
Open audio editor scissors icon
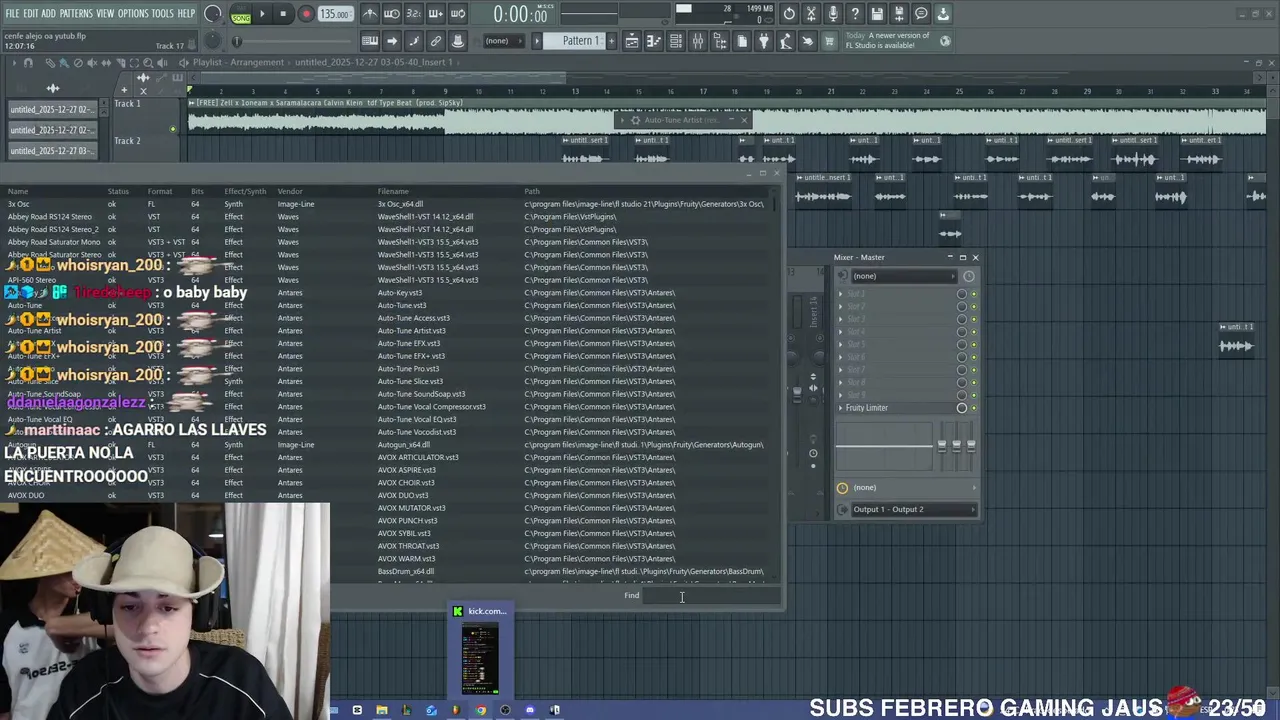point(811,14)
